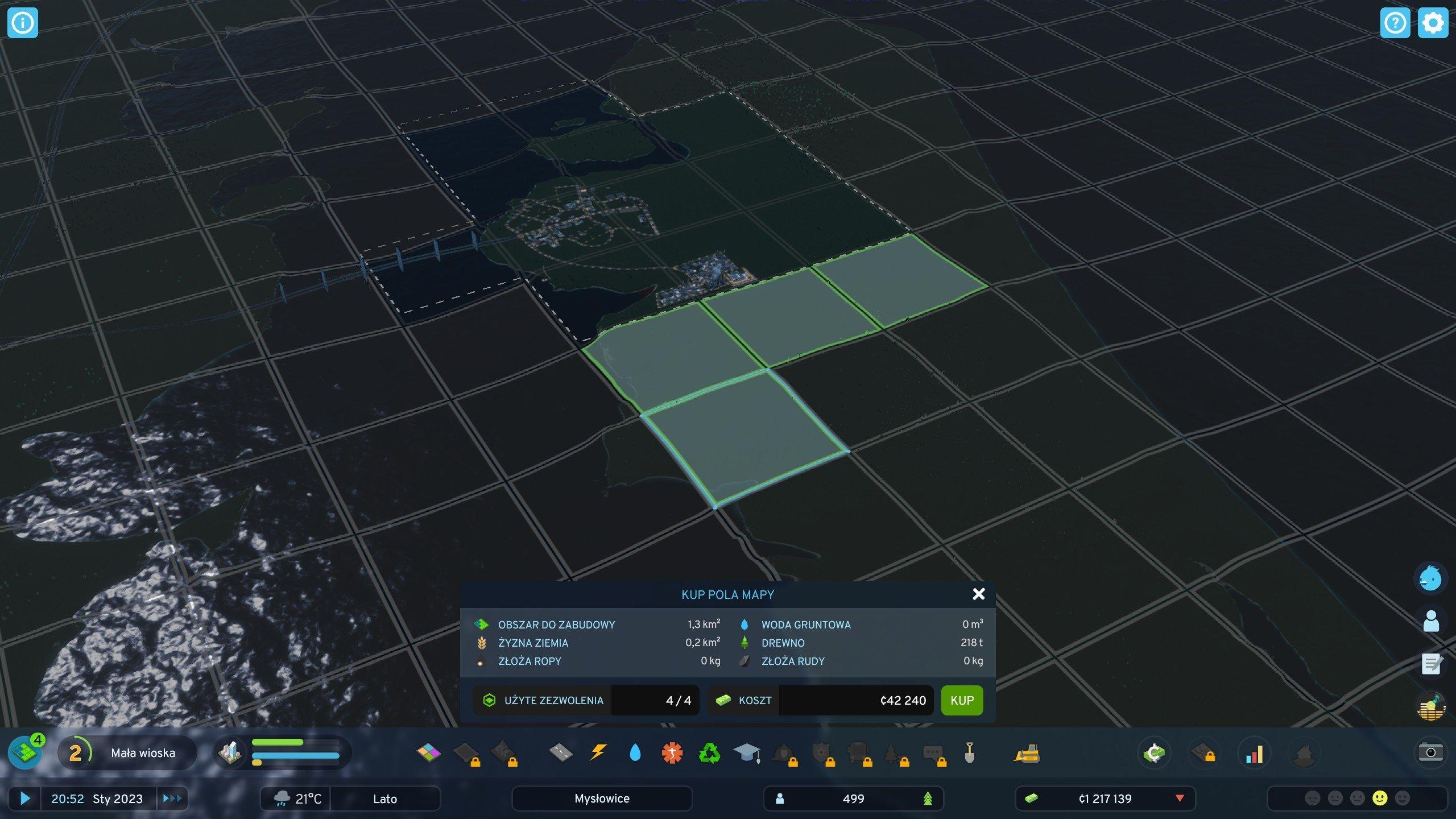
Task: Open Photo Mode camera
Action: click(x=1430, y=752)
